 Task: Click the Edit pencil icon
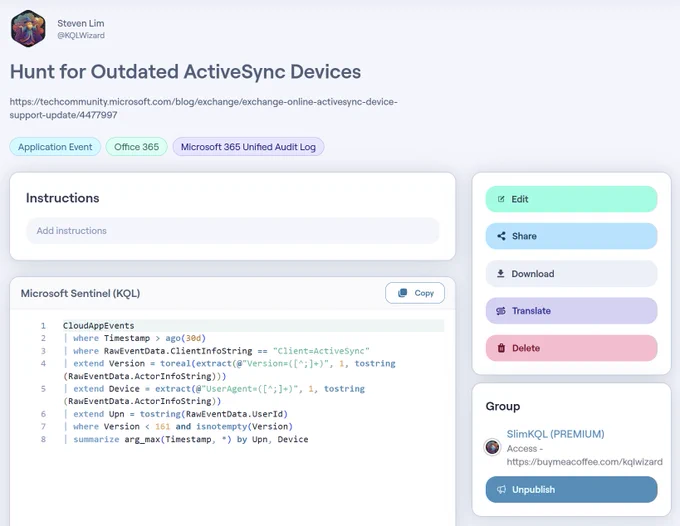coord(501,199)
